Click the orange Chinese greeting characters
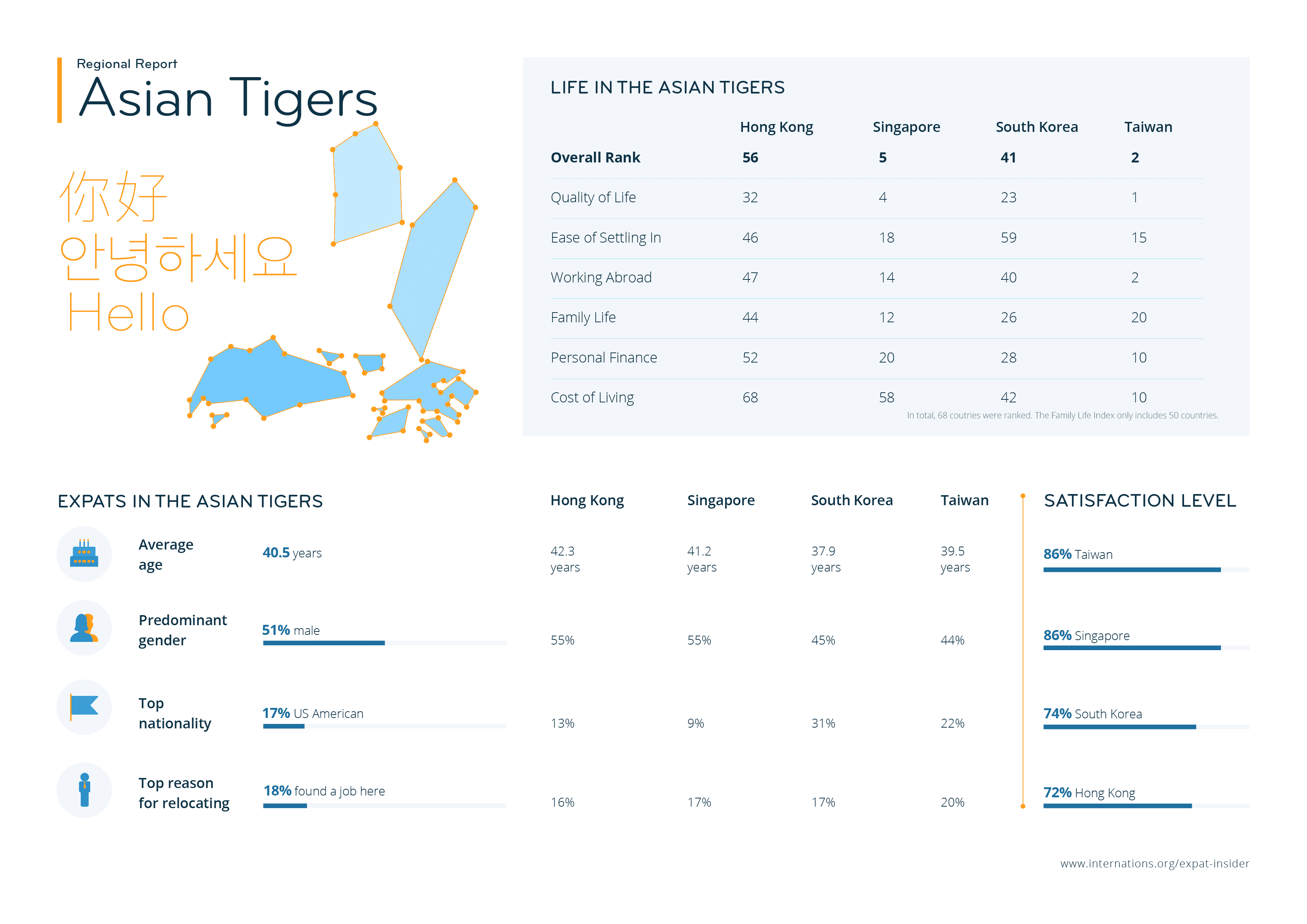Screen dimensions: 1307x924 click(x=113, y=197)
